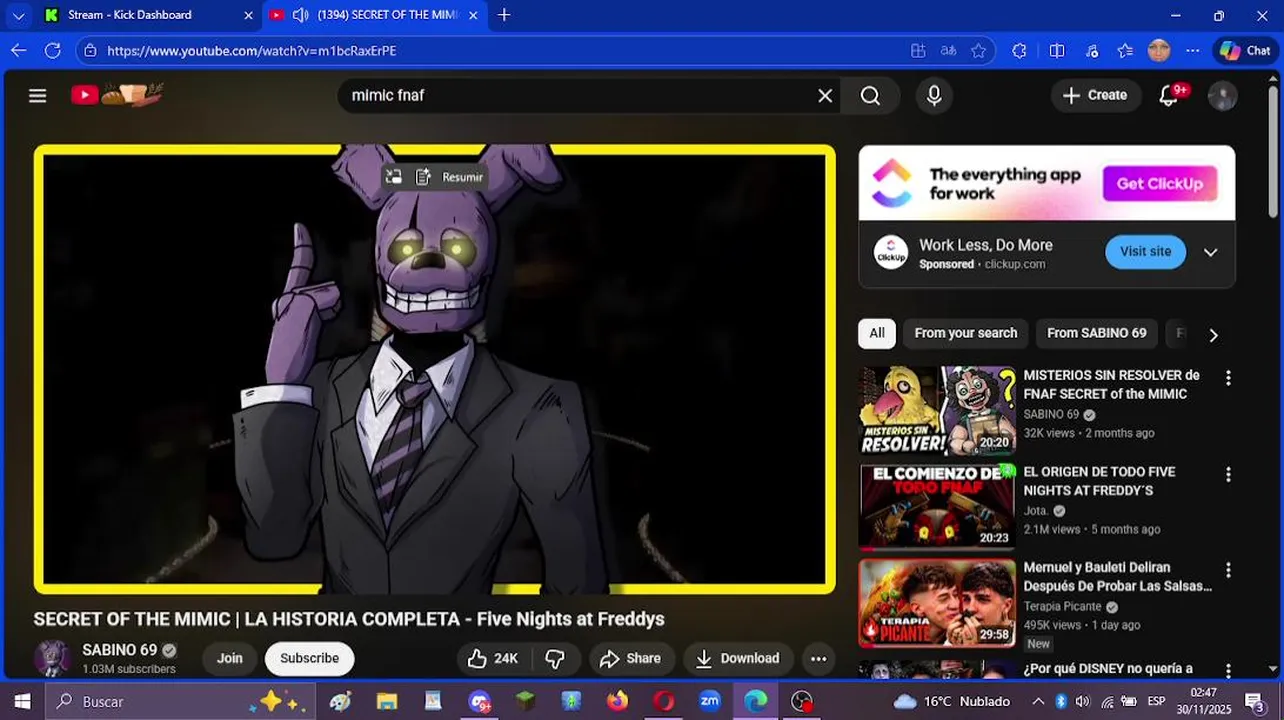Open Edge settings and more menu
The width and height of the screenshot is (1284, 720).
(1192, 50)
